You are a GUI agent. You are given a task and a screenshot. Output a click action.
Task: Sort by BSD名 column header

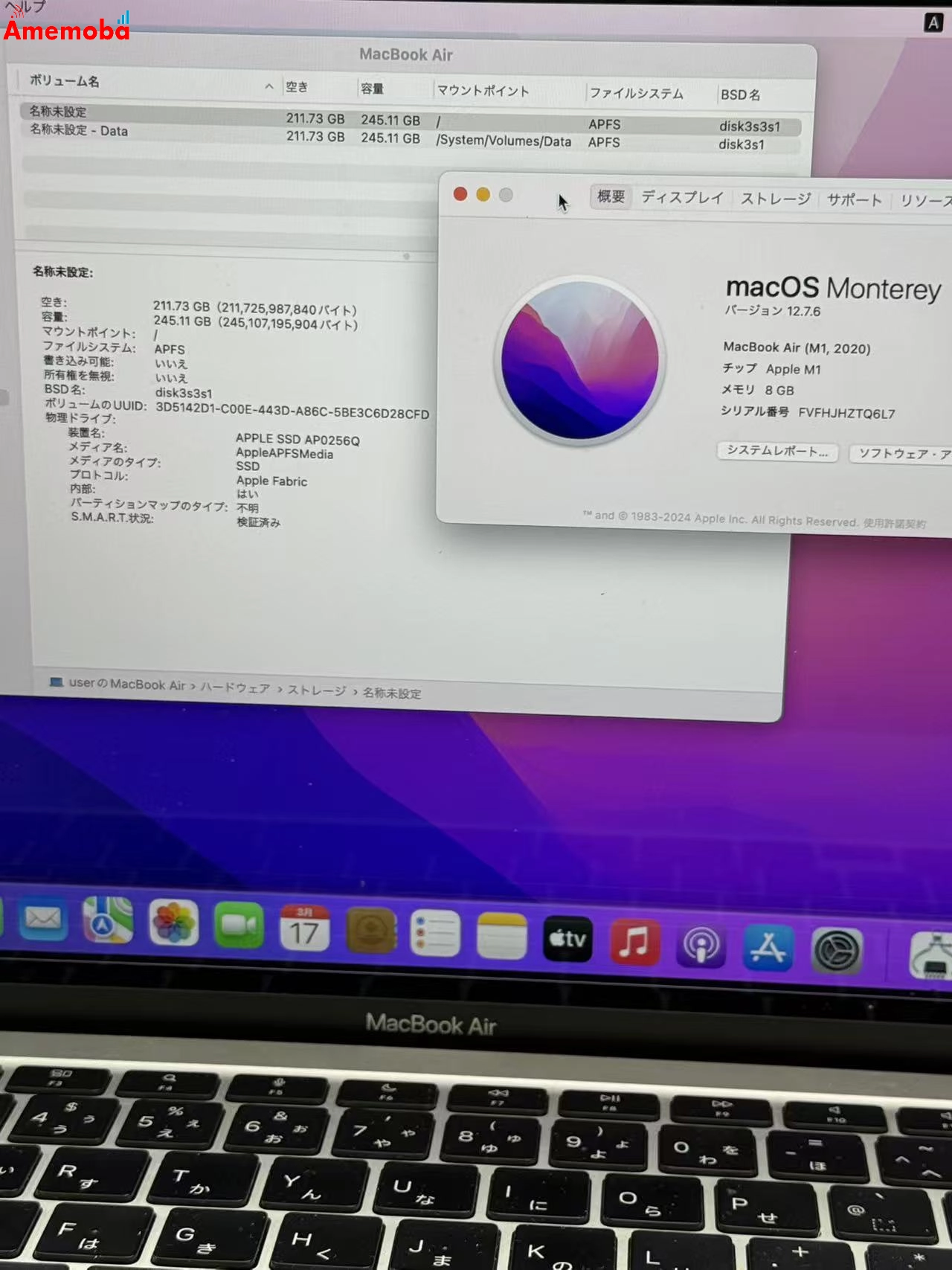(x=740, y=94)
